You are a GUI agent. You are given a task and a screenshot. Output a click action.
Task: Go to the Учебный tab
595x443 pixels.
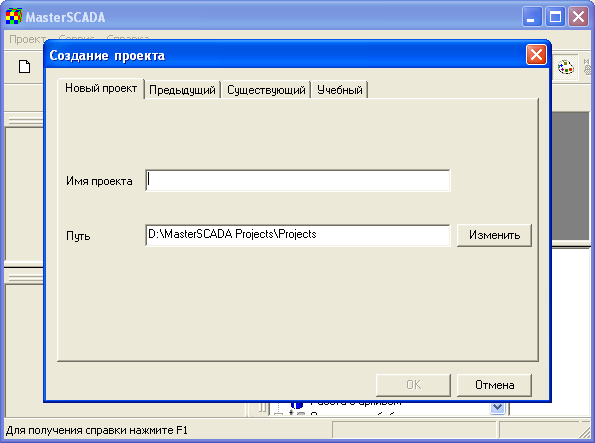(x=340, y=90)
